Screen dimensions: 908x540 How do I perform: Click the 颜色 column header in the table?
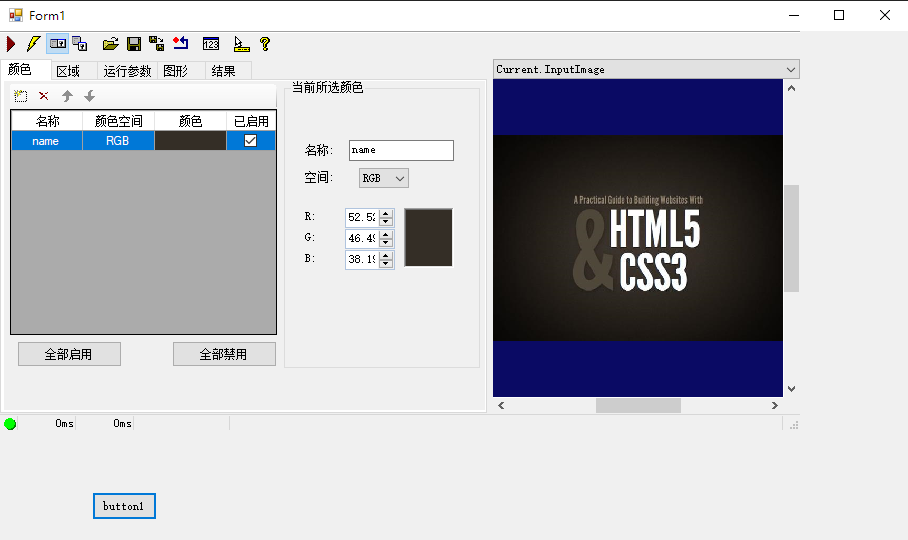190,121
